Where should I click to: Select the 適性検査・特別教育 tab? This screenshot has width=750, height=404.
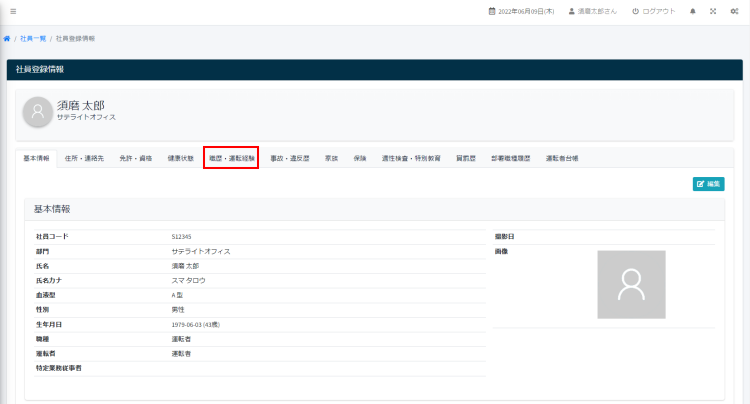pos(410,158)
